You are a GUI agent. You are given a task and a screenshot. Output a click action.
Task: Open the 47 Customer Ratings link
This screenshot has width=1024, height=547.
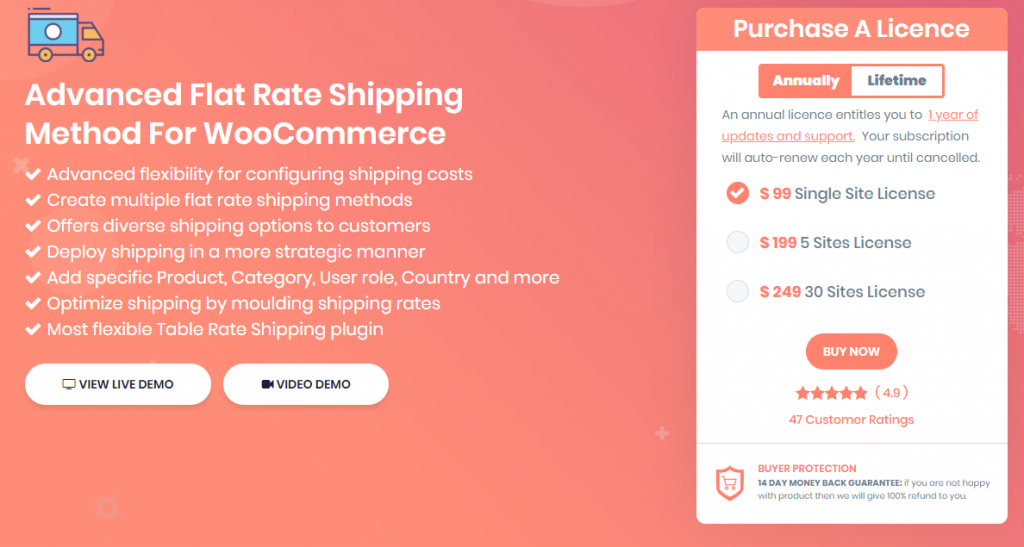pos(851,420)
